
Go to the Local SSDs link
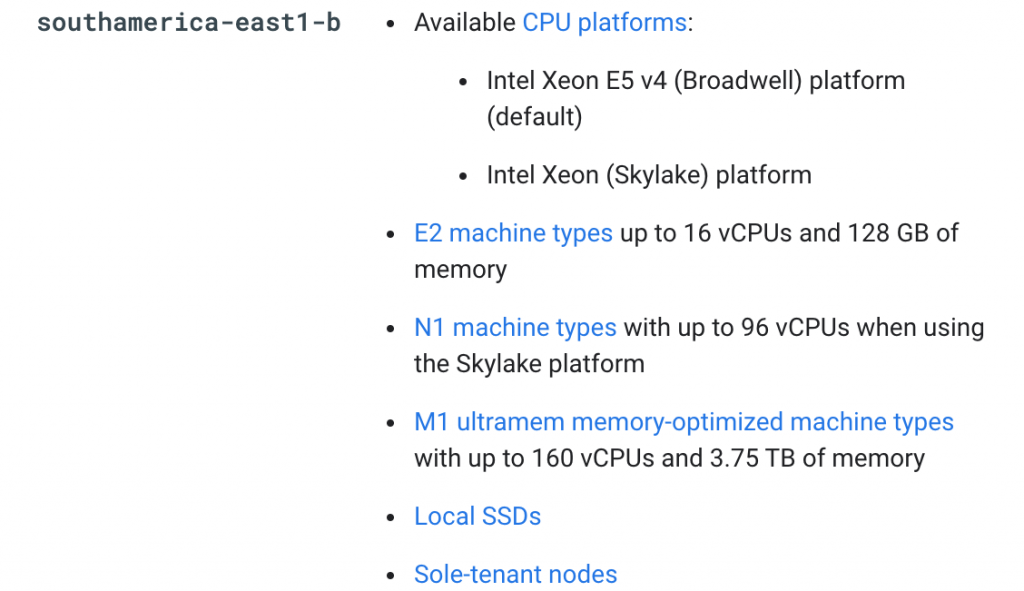477,516
